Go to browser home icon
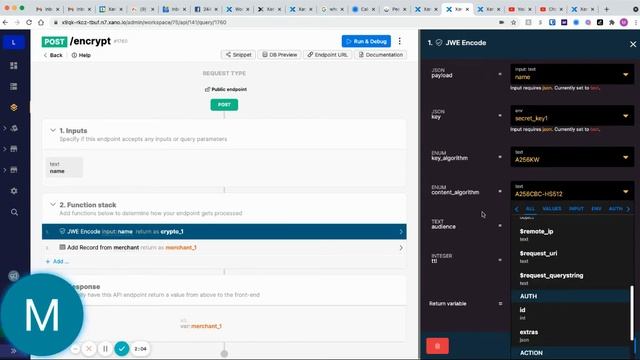 point(41,22)
